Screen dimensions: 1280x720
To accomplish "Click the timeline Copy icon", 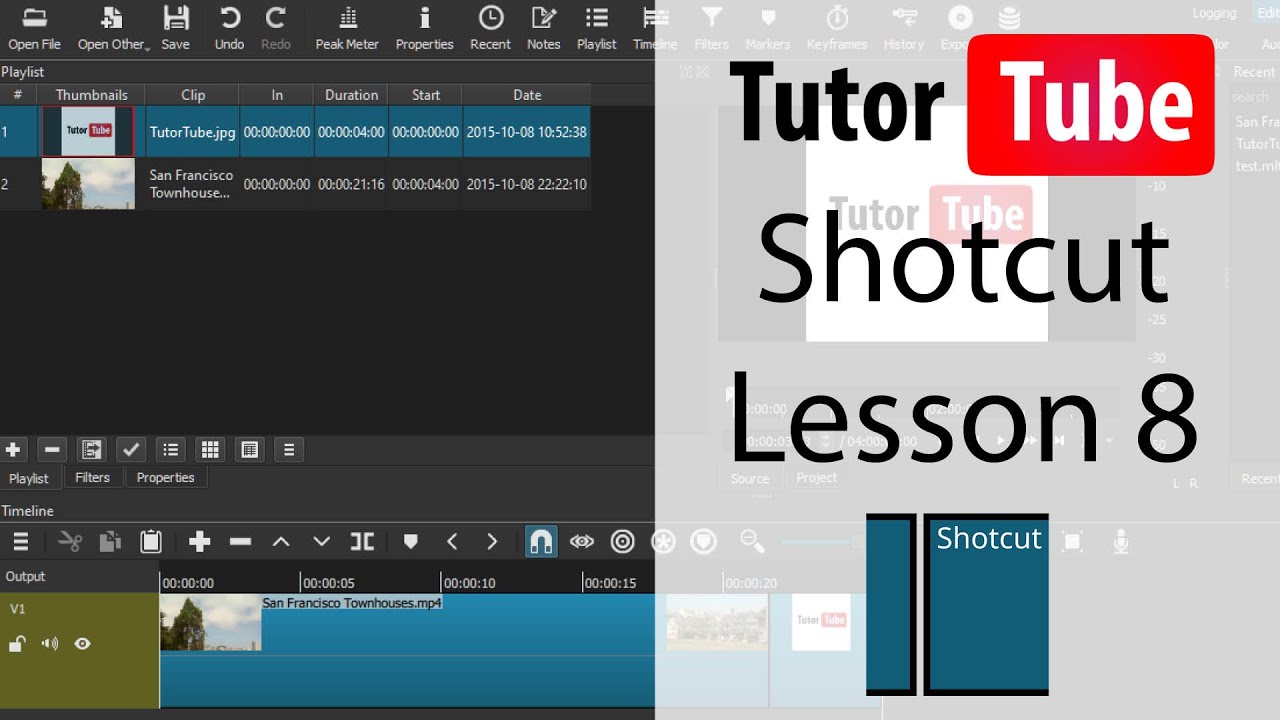I will pos(110,542).
